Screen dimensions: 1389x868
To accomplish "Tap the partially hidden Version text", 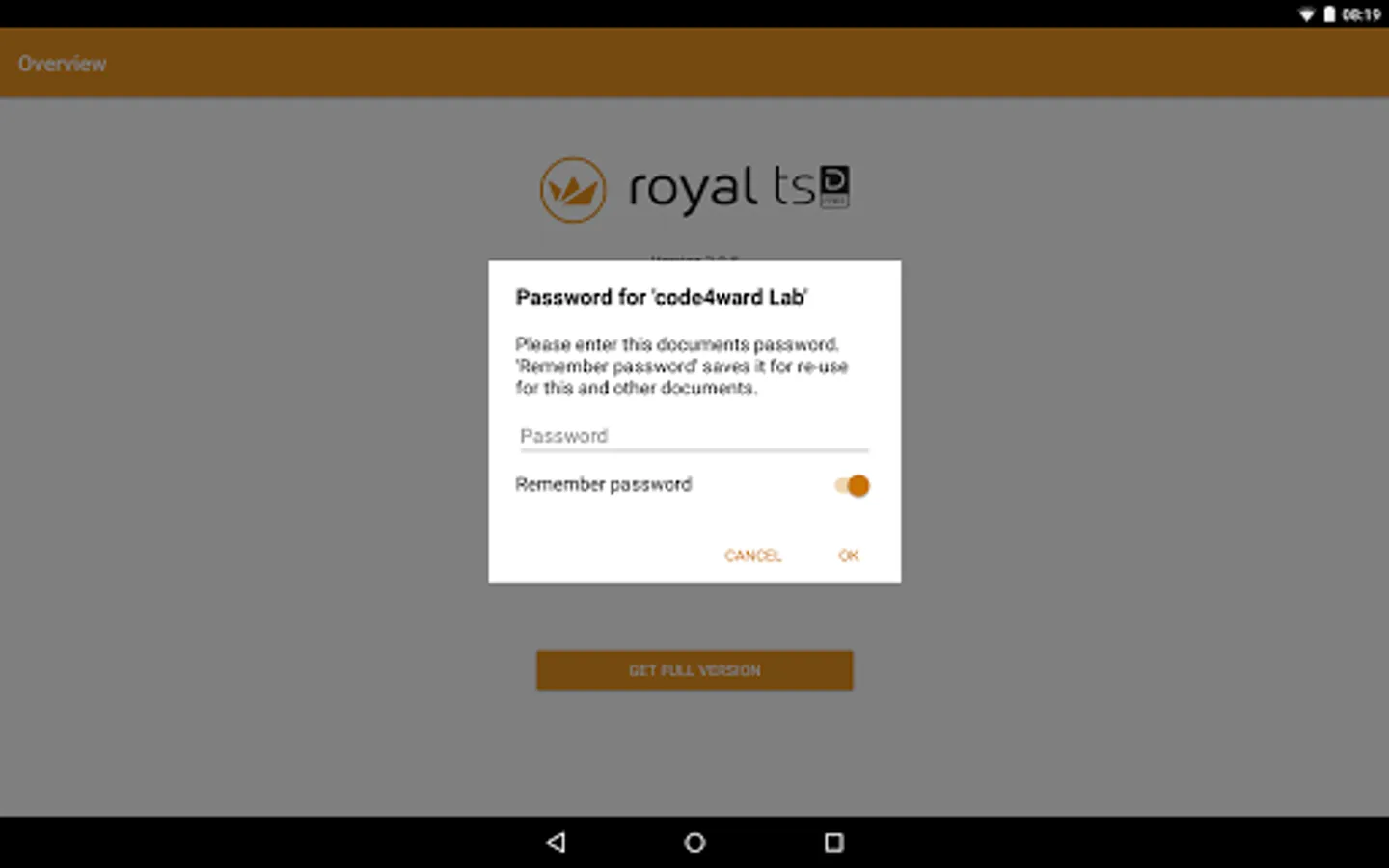I will coord(694,258).
